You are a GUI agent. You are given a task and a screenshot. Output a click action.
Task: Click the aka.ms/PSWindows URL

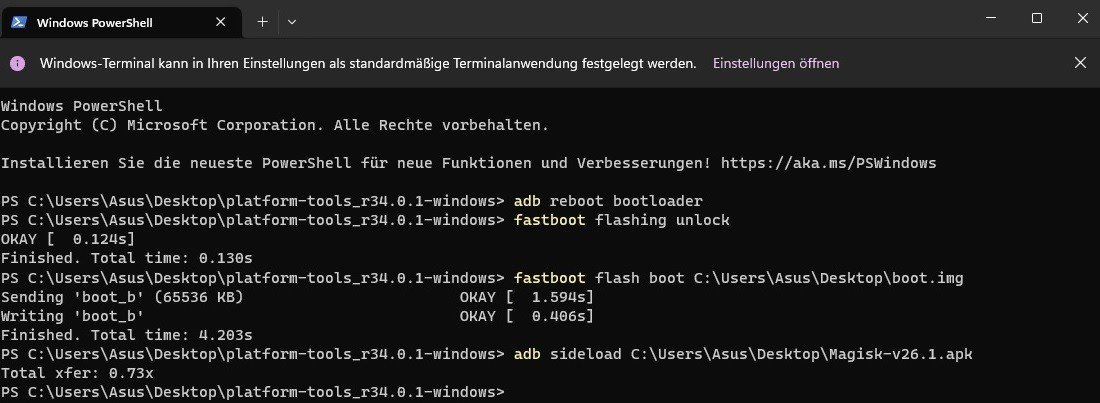(x=828, y=162)
